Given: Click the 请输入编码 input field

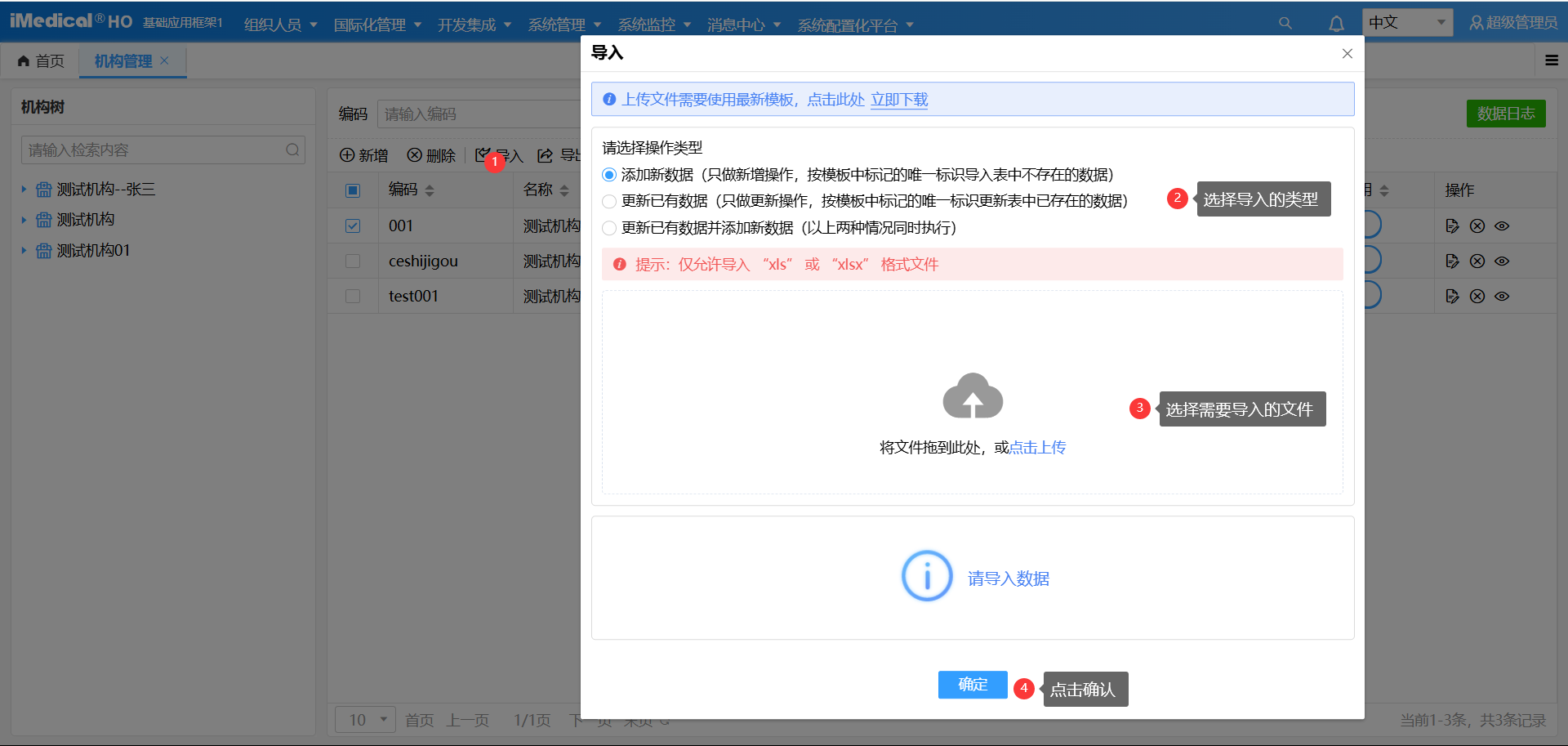Looking at the screenshot, I should [x=457, y=114].
